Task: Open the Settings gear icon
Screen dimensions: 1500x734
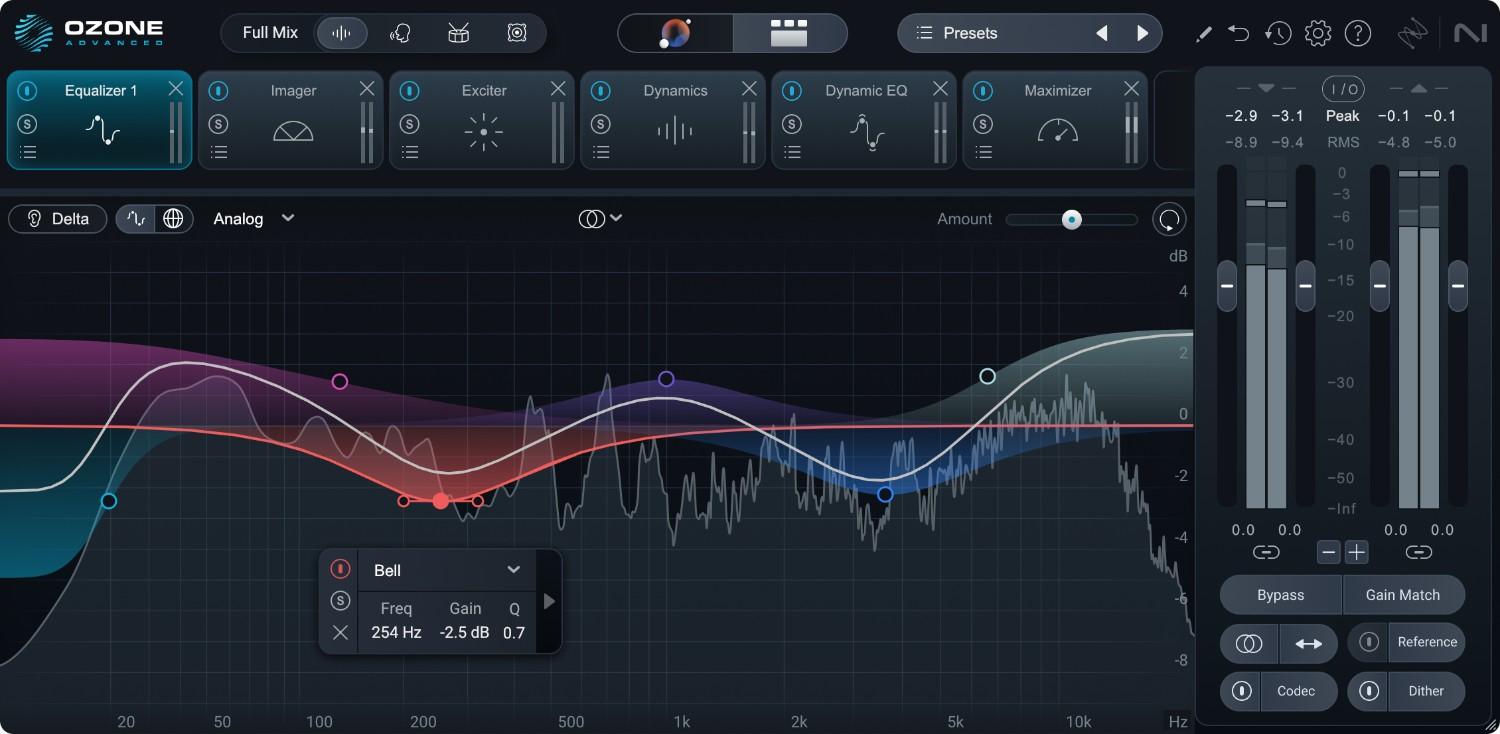Action: pyautogui.click(x=1318, y=32)
